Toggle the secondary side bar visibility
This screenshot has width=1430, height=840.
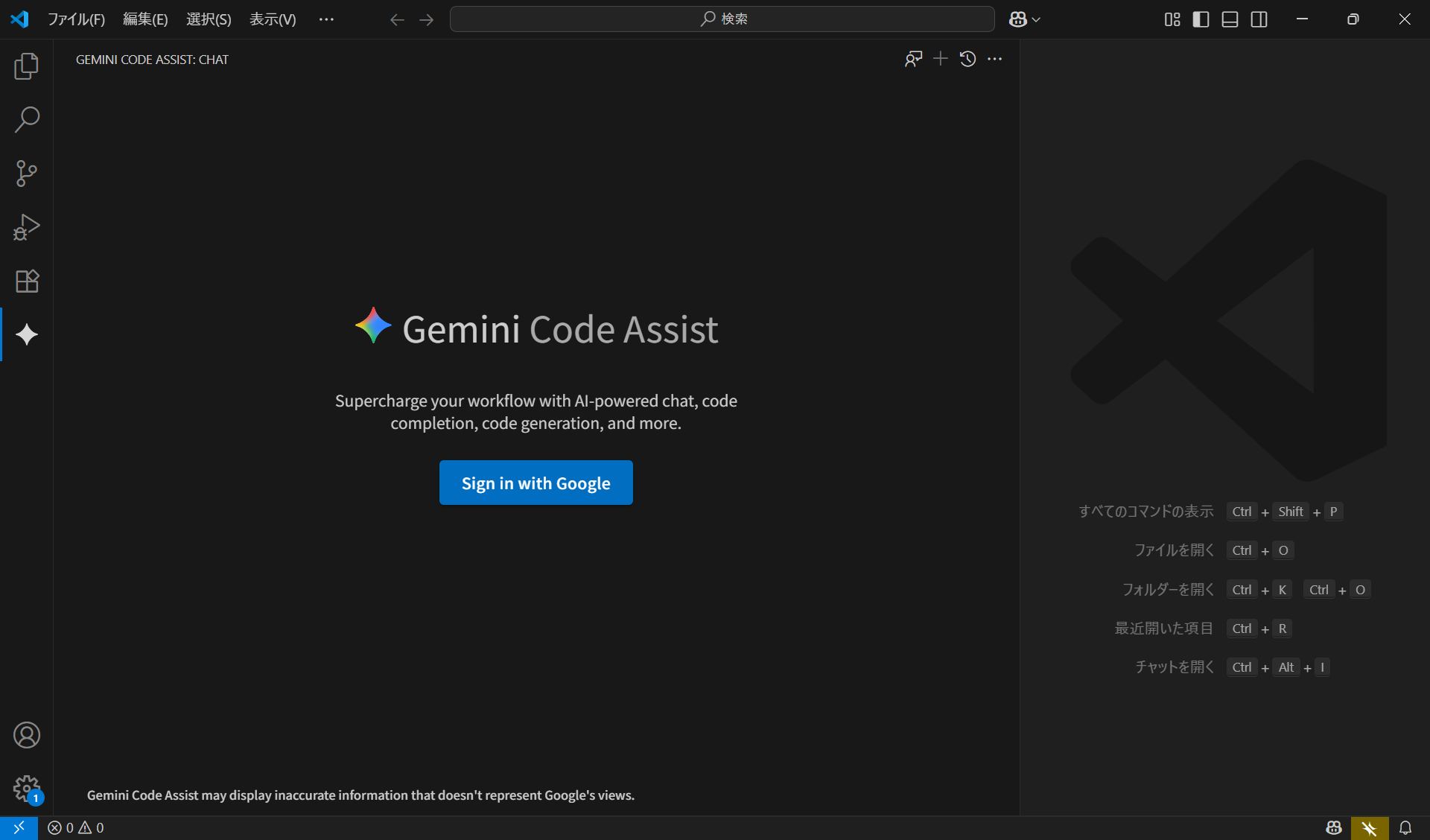[x=1259, y=19]
